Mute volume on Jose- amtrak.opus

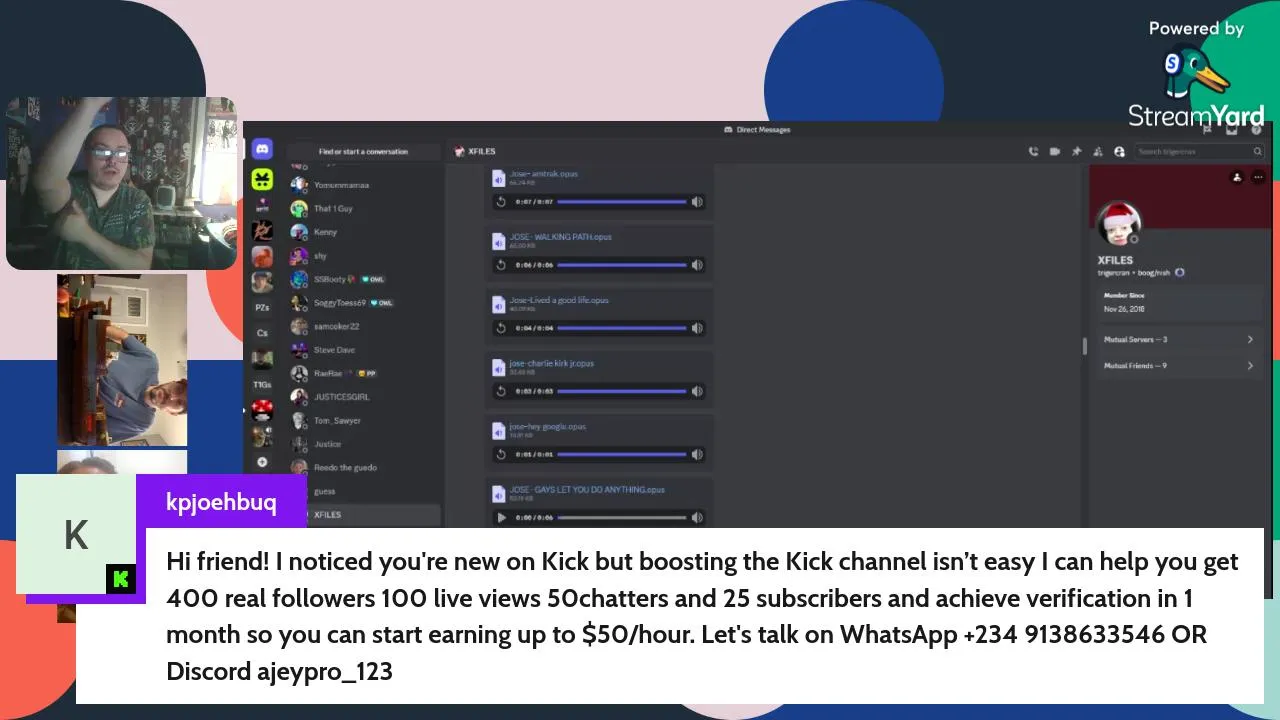[697, 202]
